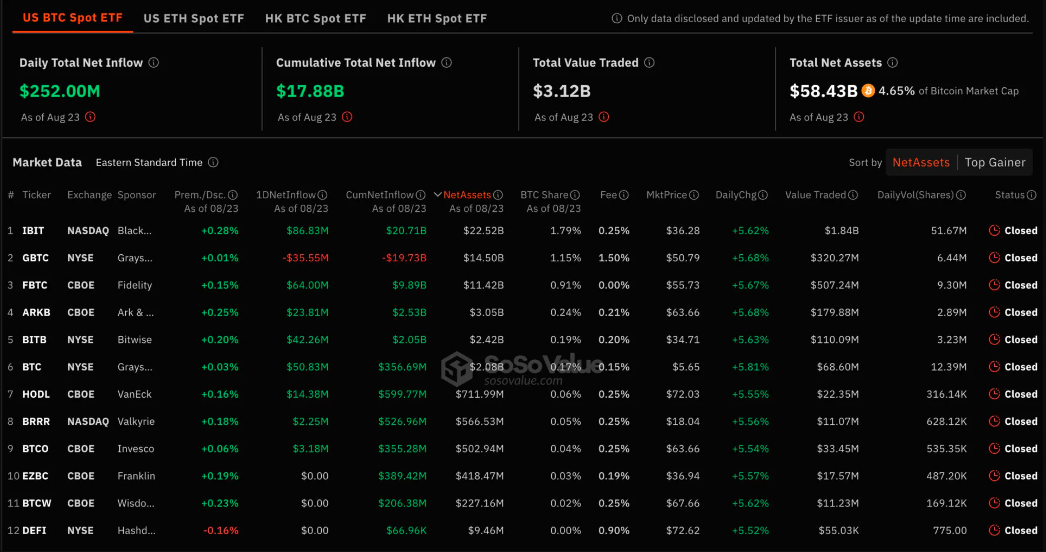Sort table by Top Gainer
The image size is (1046, 552).
pos(995,162)
